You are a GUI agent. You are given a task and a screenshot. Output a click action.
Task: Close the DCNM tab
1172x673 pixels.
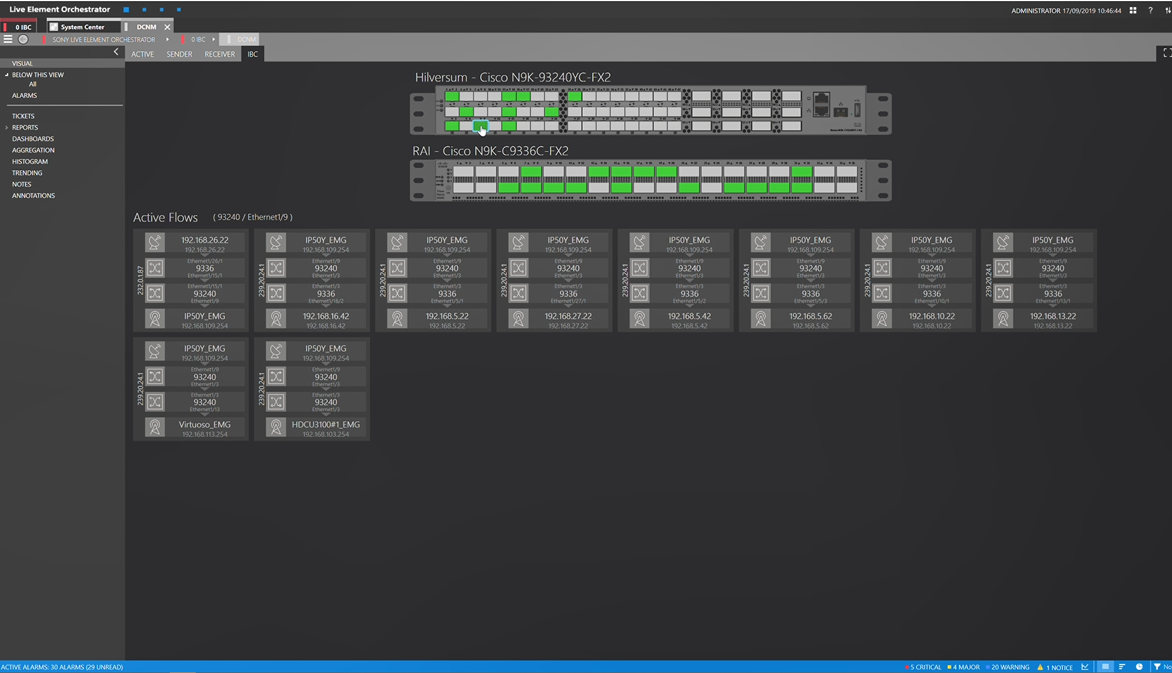pyautogui.click(x=167, y=27)
